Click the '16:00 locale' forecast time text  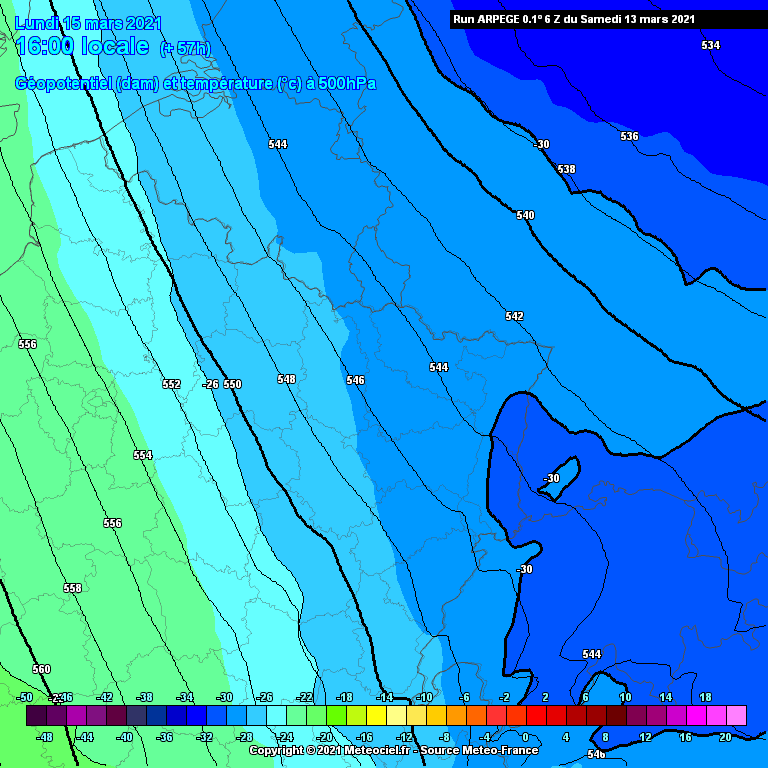pos(82,47)
